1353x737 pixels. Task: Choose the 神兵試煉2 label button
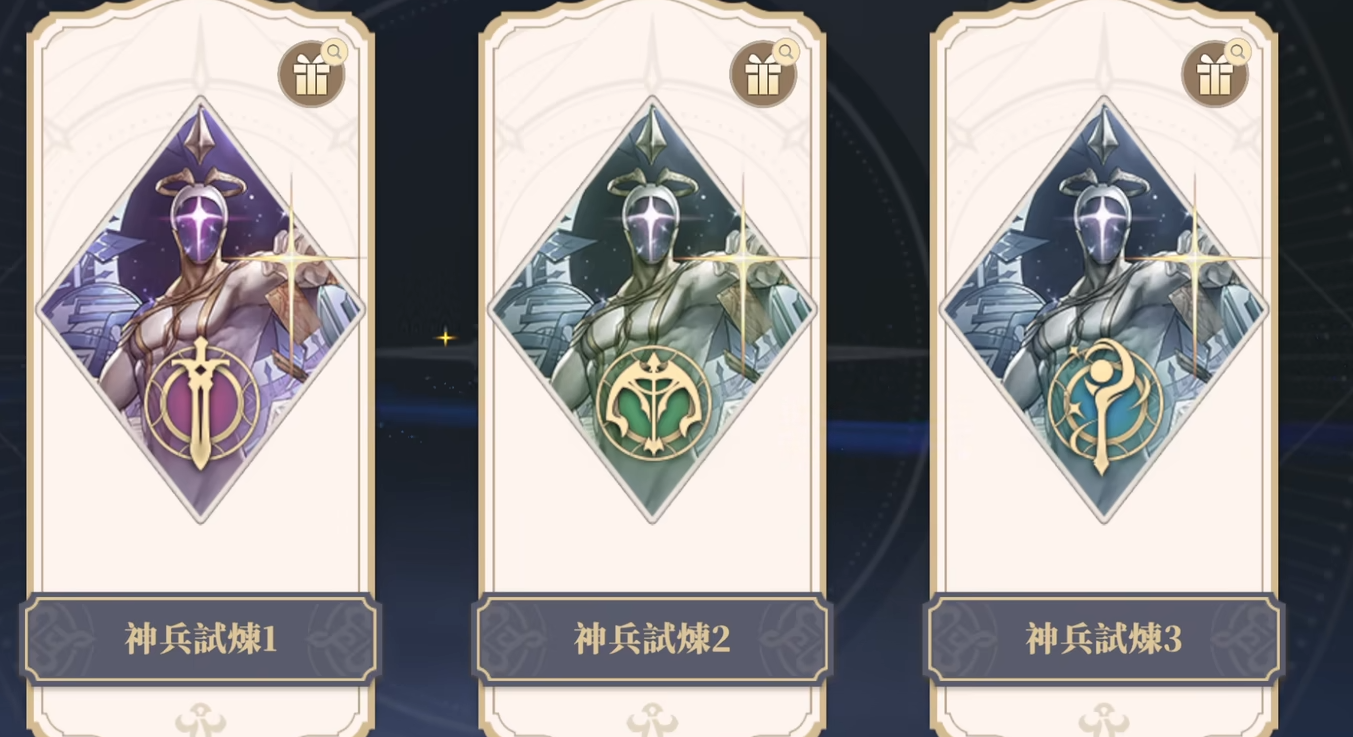652,638
